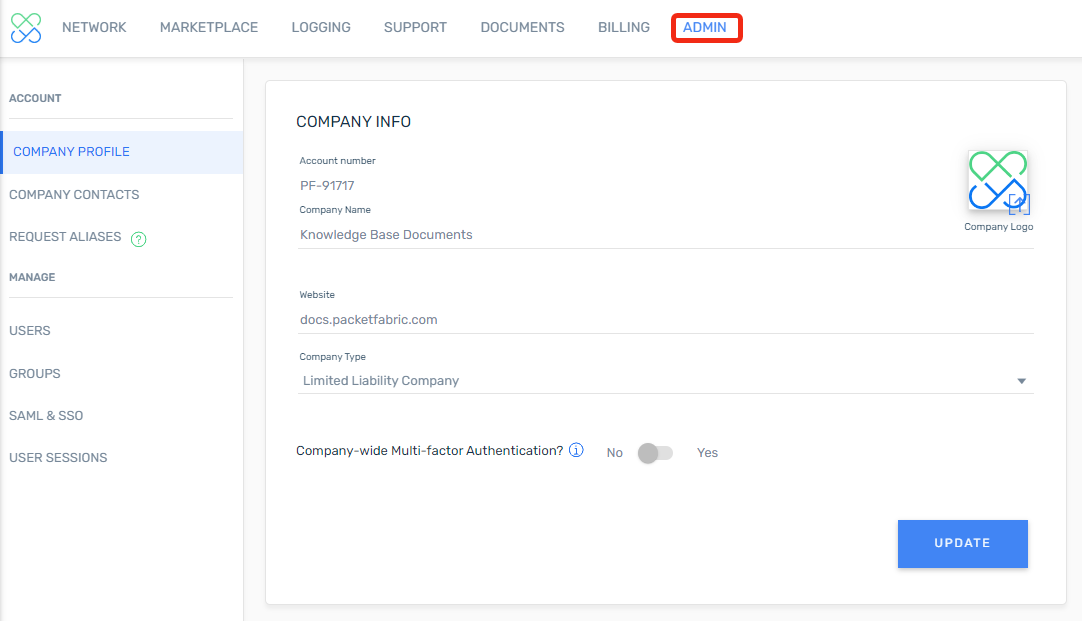Switch to the BILLING tab
Screen dimensions: 1082x621
point(623,27)
